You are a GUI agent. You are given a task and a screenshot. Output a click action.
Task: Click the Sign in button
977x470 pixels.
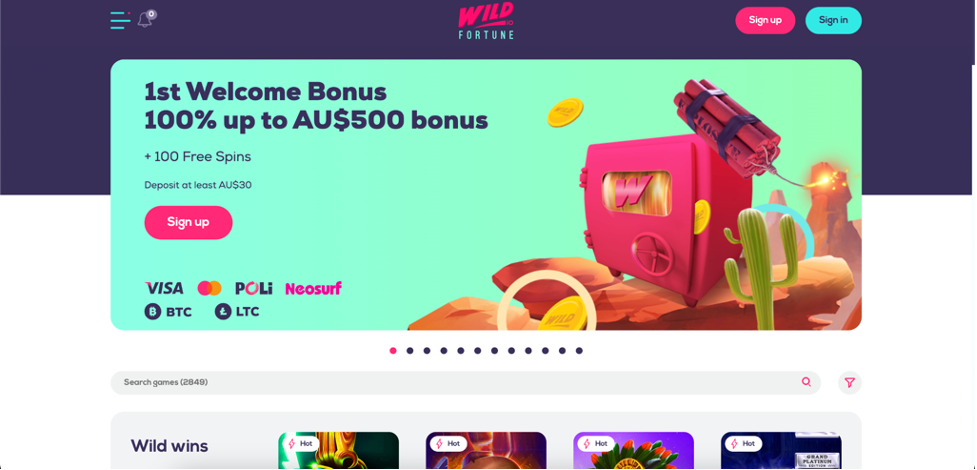[833, 21]
